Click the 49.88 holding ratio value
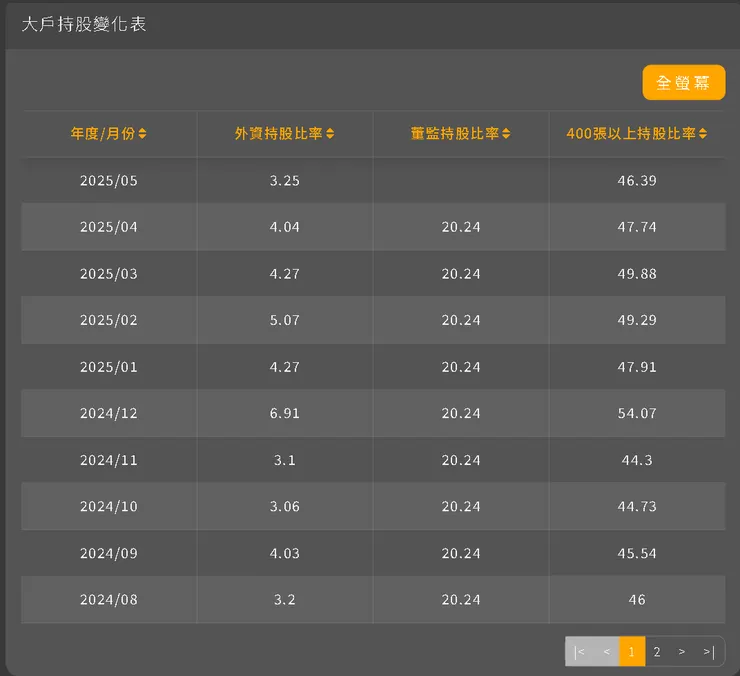The width and height of the screenshot is (740, 676). coord(637,274)
